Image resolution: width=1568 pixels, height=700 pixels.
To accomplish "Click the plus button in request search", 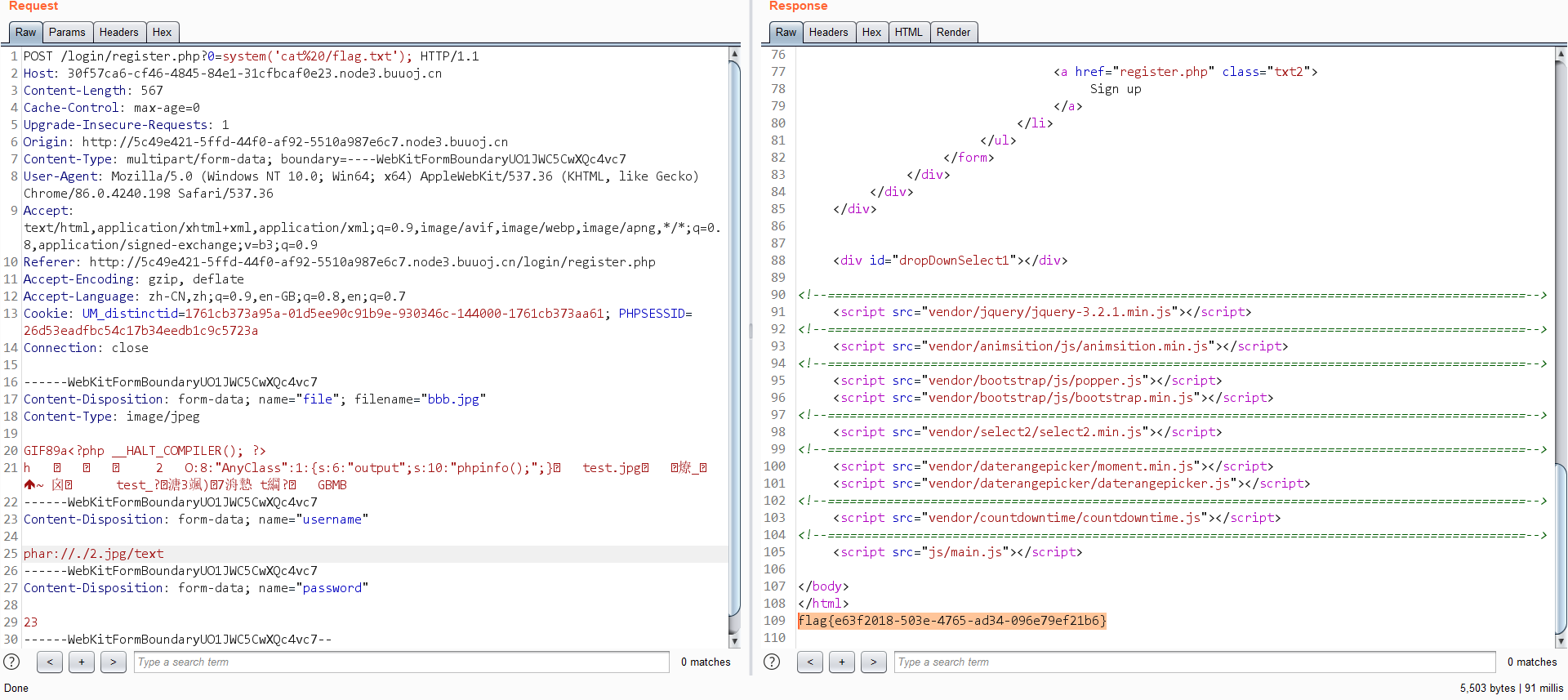I will click(82, 662).
